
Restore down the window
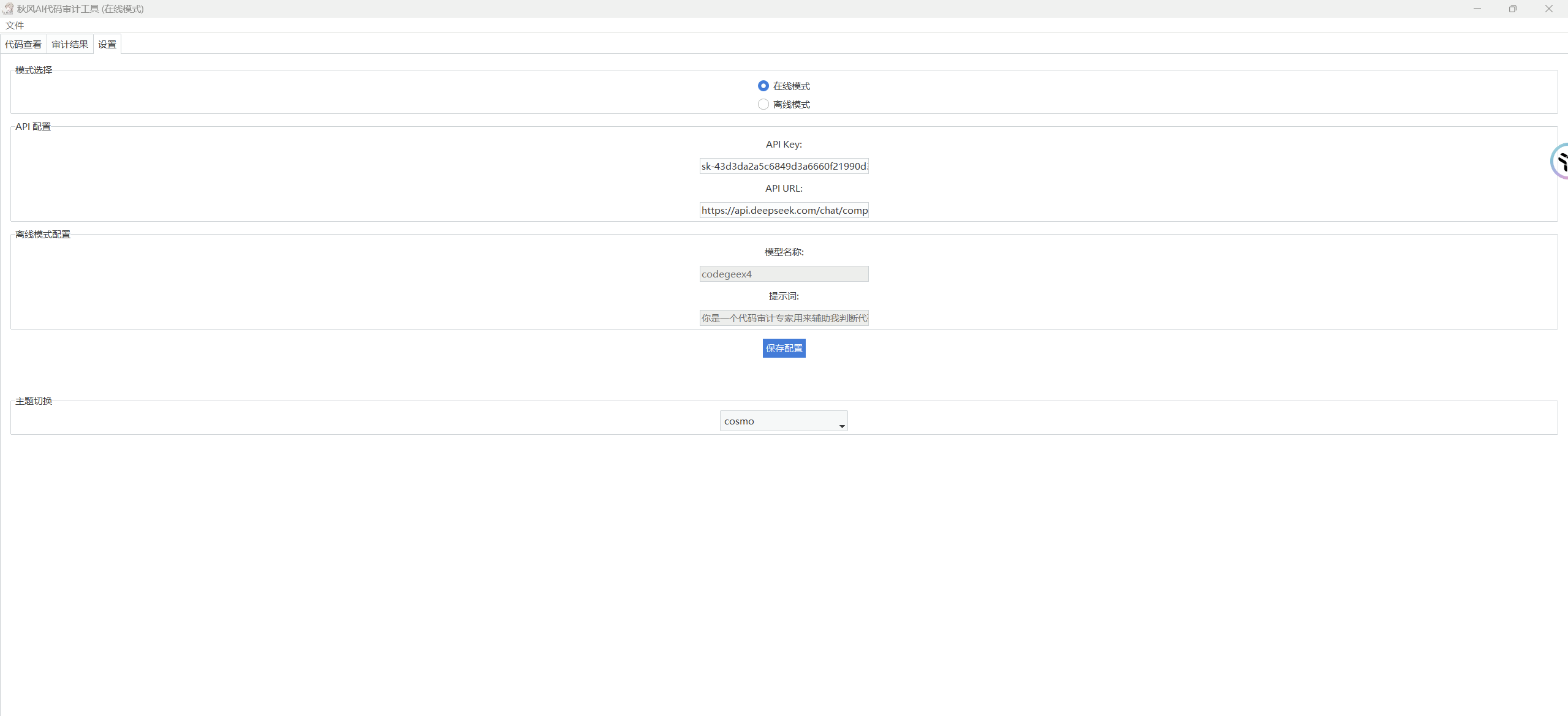point(1513,9)
